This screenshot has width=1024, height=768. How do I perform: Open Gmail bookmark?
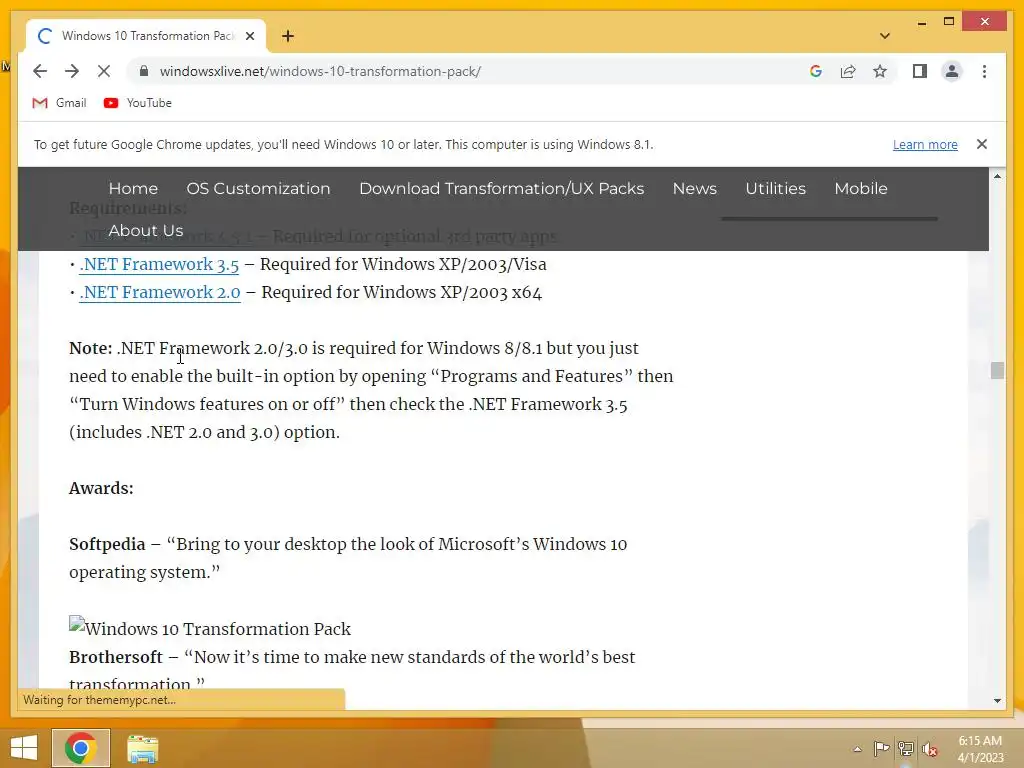pyautogui.click(x=59, y=103)
